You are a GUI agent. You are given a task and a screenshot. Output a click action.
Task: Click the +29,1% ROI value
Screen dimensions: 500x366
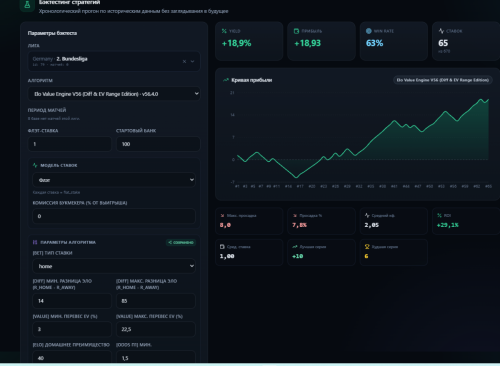point(448,225)
